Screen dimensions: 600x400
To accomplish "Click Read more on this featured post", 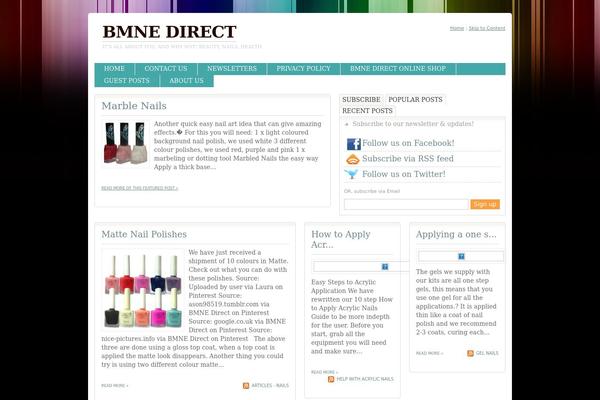I will pos(140,188).
